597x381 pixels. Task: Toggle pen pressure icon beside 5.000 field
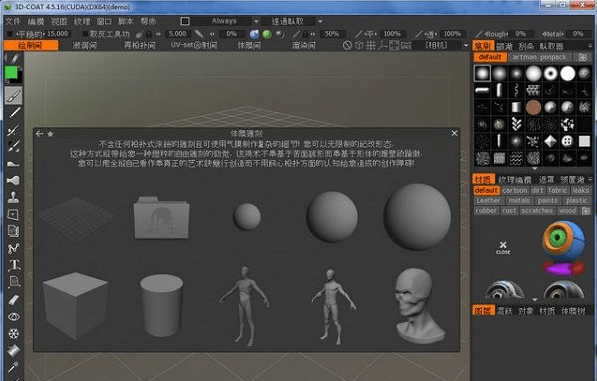(199, 34)
